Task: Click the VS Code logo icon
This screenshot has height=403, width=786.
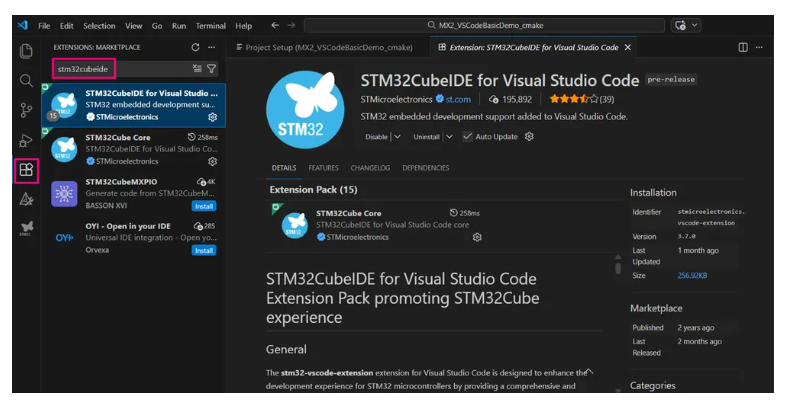Action: 23,25
